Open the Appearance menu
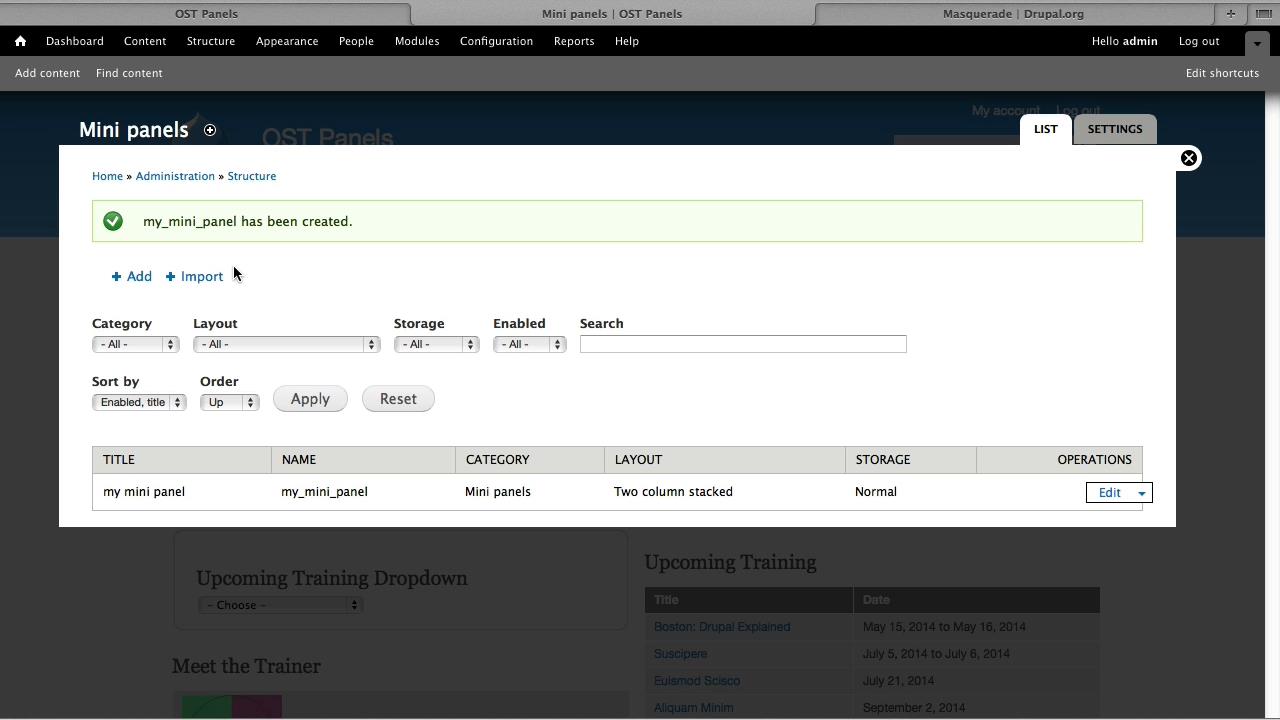This screenshot has width=1280, height=720. [287, 41]
